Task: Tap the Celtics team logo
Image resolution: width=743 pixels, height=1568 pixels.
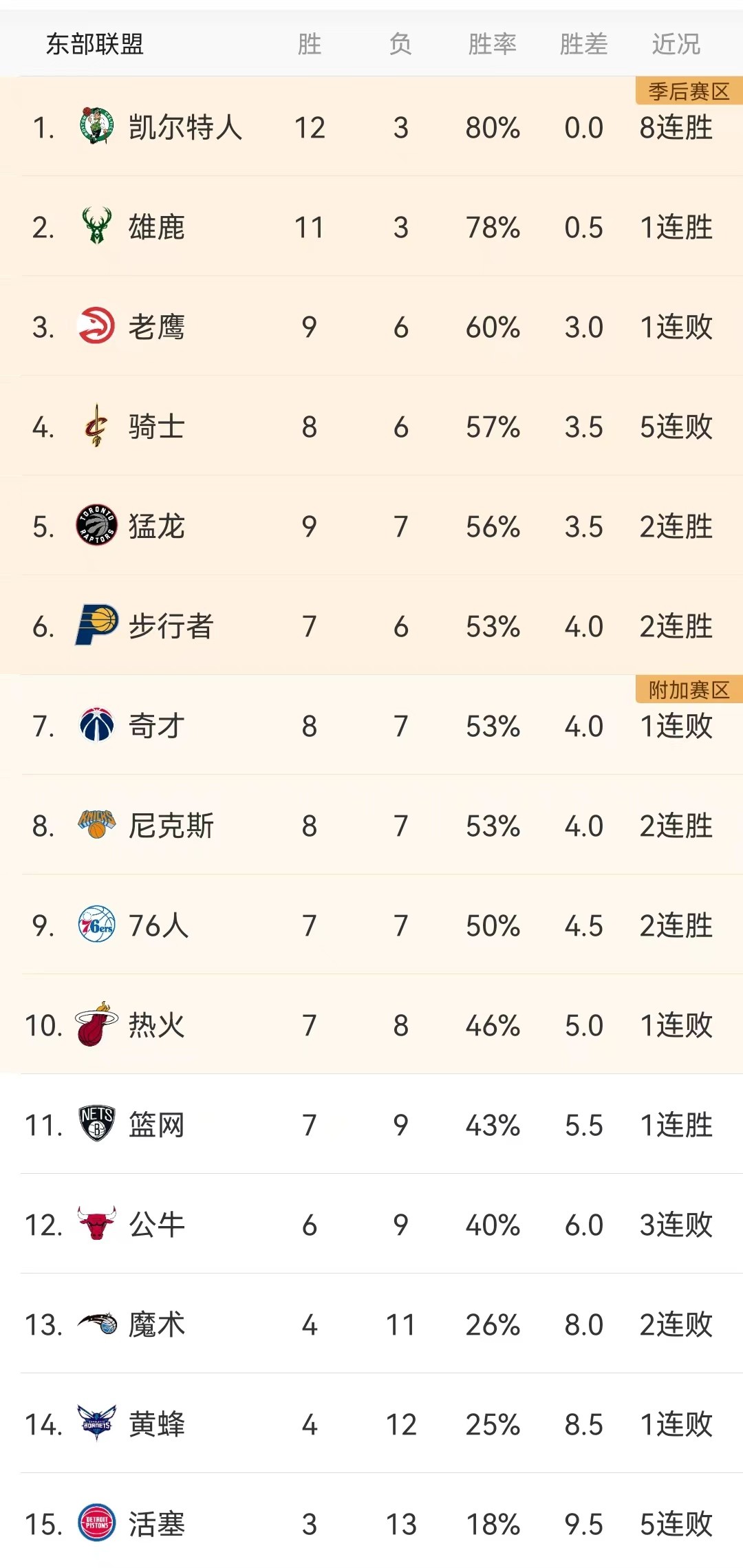Action: [x=96, y=126]
